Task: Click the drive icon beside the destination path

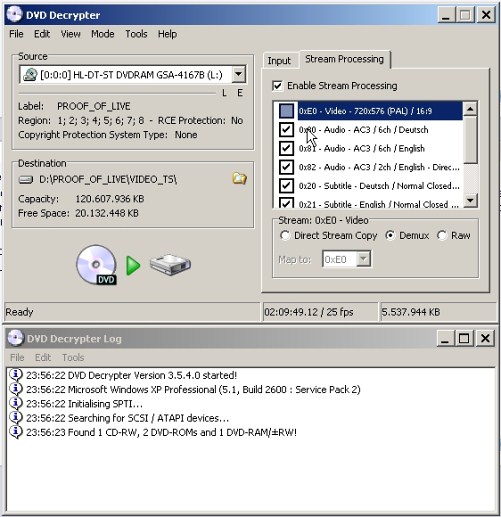Action: pyautogui.click(x=26, y=180)
